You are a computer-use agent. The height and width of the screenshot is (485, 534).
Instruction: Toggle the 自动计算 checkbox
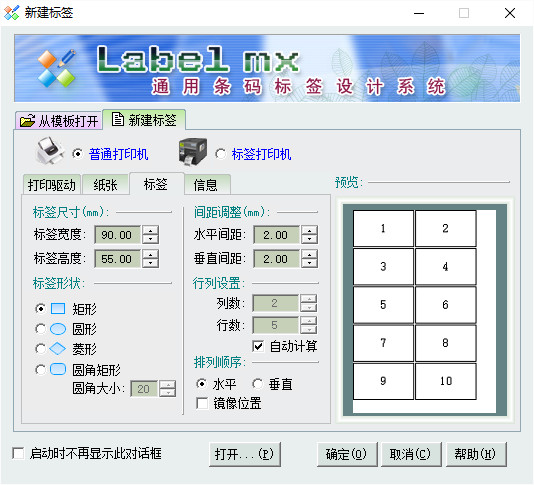(258, 346)
